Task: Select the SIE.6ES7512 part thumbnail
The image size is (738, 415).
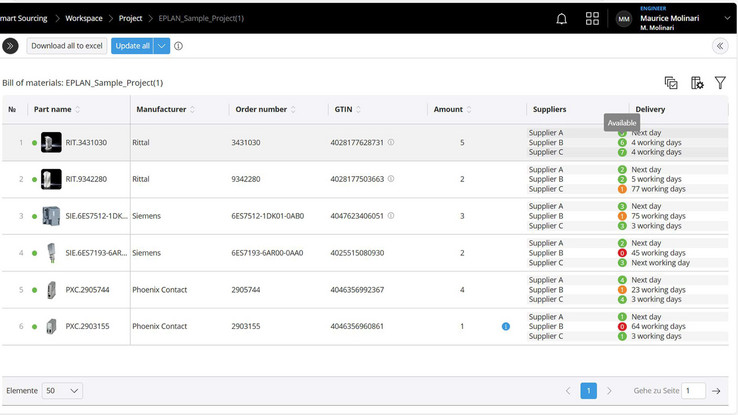Action: click(51, 216)
